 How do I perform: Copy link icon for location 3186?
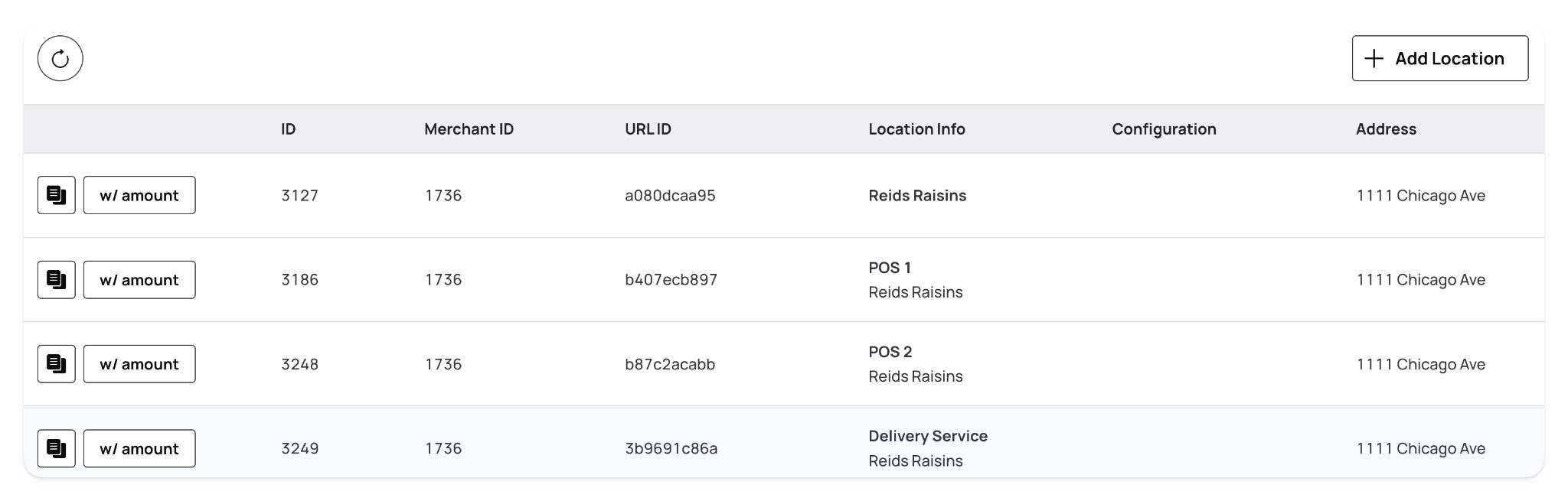(x=57, y=279)
